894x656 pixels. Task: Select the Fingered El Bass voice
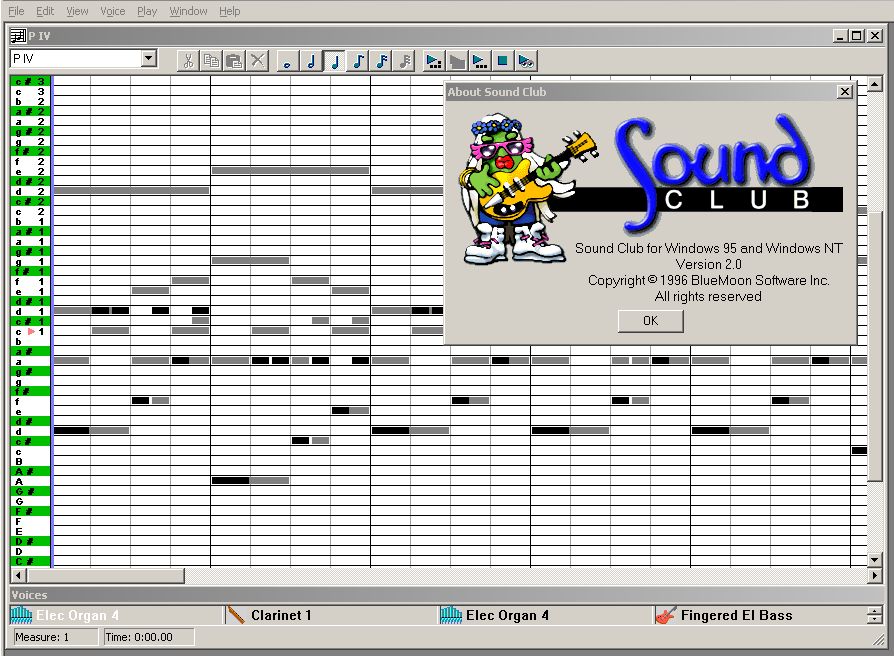point(736,615)
